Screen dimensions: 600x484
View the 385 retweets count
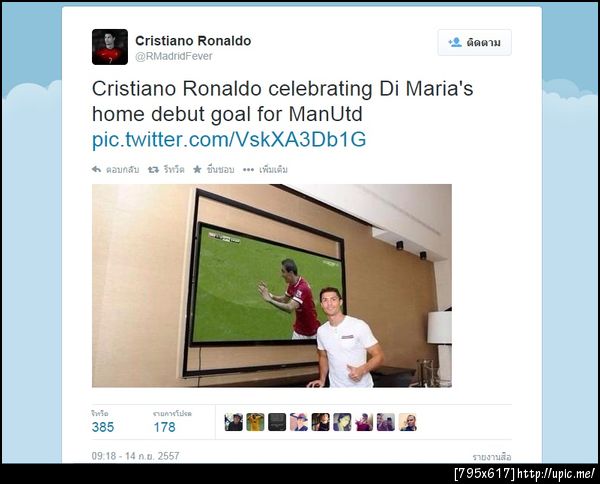pyautogui.click(x=103, y=427)
